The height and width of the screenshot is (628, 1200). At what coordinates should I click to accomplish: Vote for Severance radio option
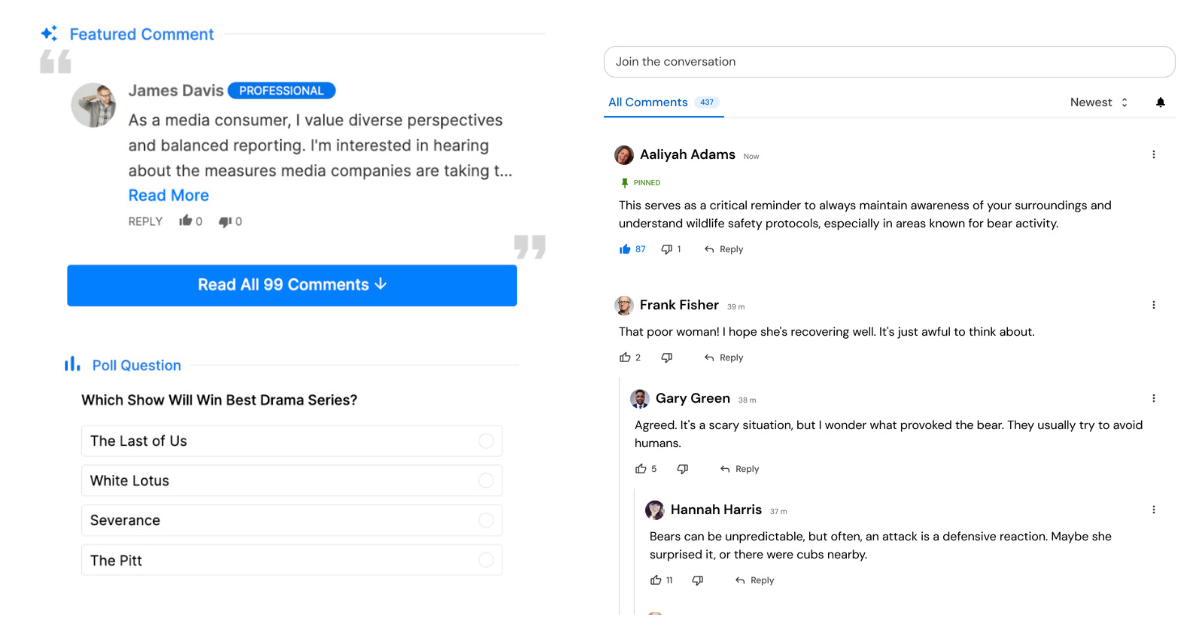[x=486, y=521]
